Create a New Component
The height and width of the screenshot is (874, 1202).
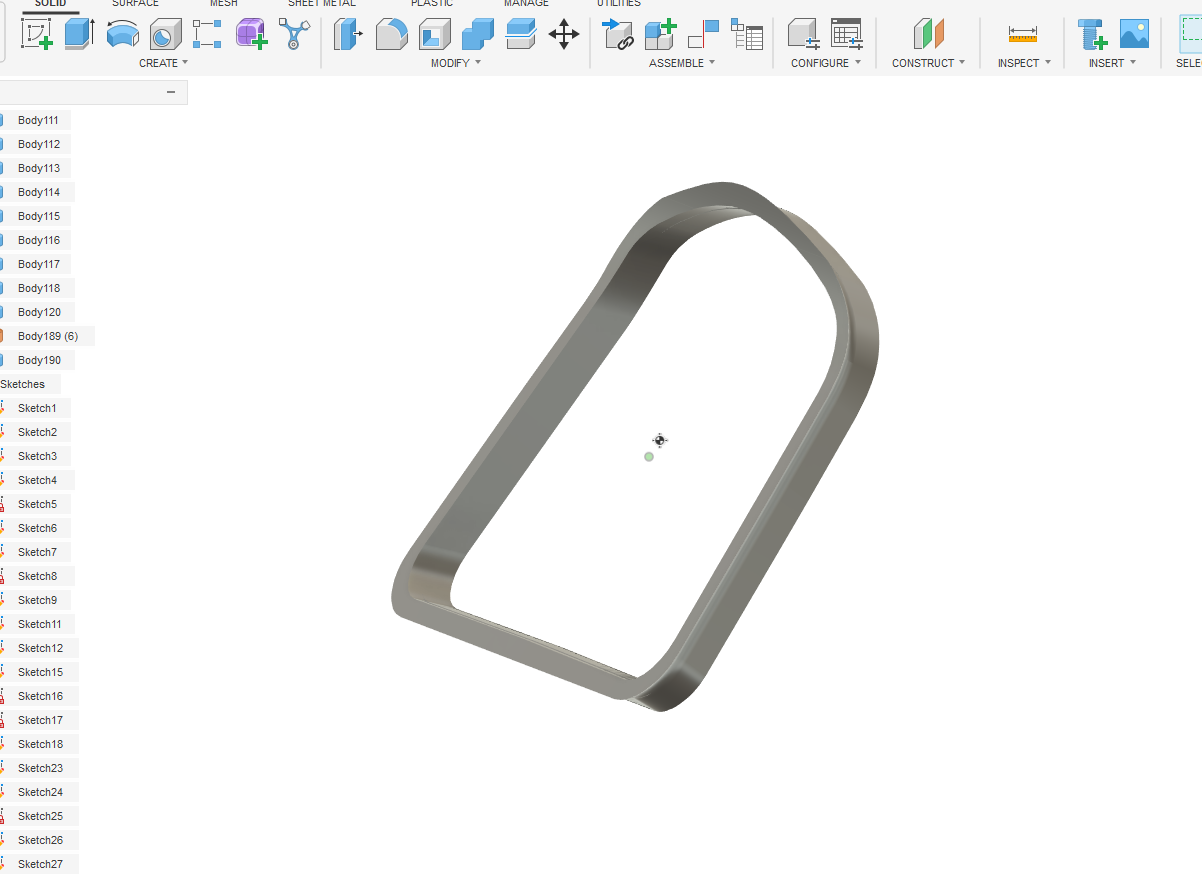tap(660, 34)
